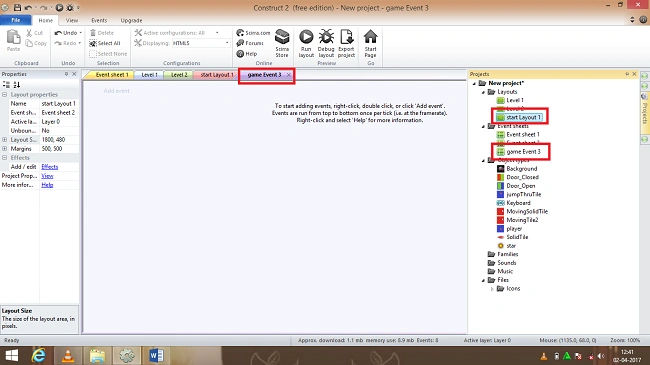
Task: Click the Undo arrow icon
Action: click(58, 33)
